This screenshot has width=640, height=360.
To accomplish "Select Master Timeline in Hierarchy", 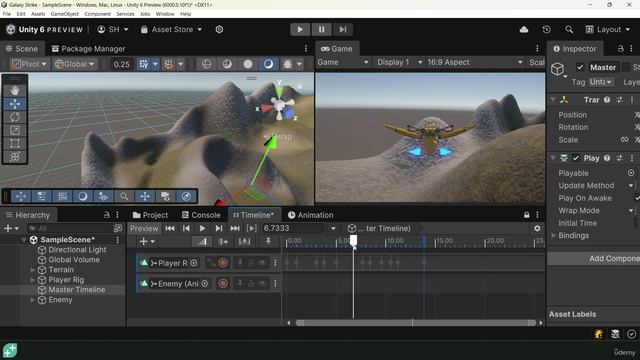I will (x=77, y=290).
